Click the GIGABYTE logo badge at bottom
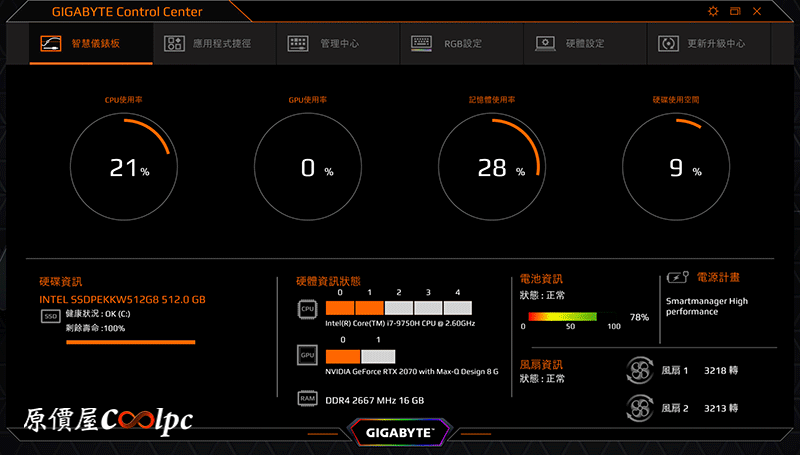This screenshot has height=455, width=800. (399, 433)
